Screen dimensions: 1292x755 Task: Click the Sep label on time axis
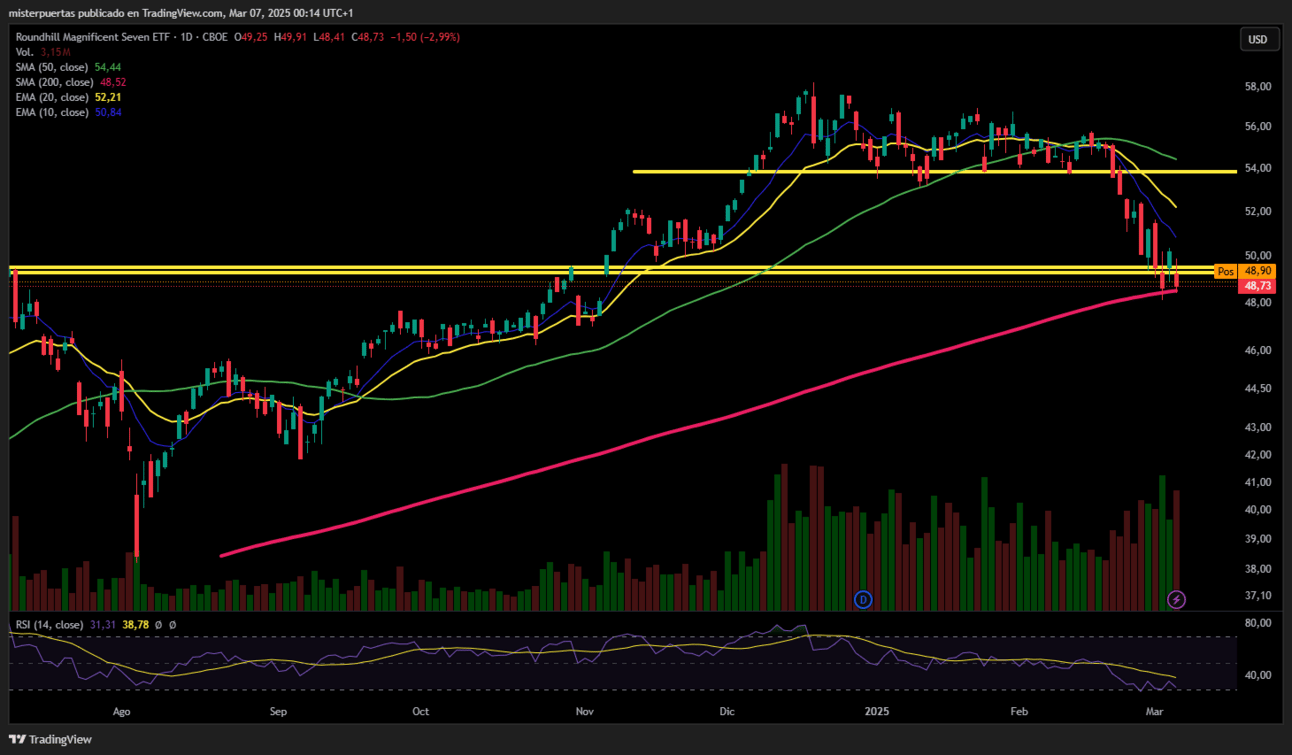(278, 712)
